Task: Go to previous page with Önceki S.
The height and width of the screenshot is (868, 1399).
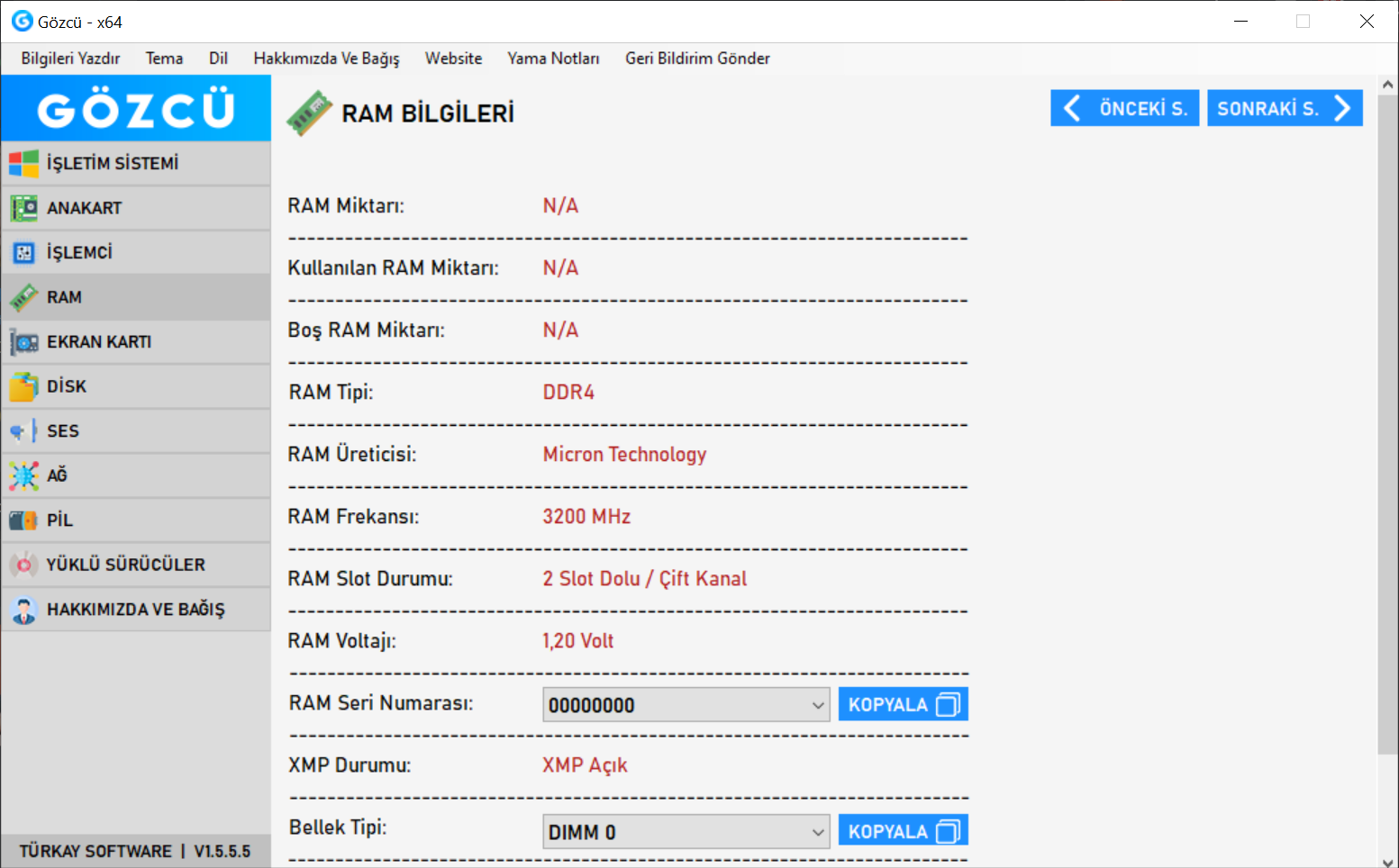Action: pyautogui.click(x=1124, y=109)
